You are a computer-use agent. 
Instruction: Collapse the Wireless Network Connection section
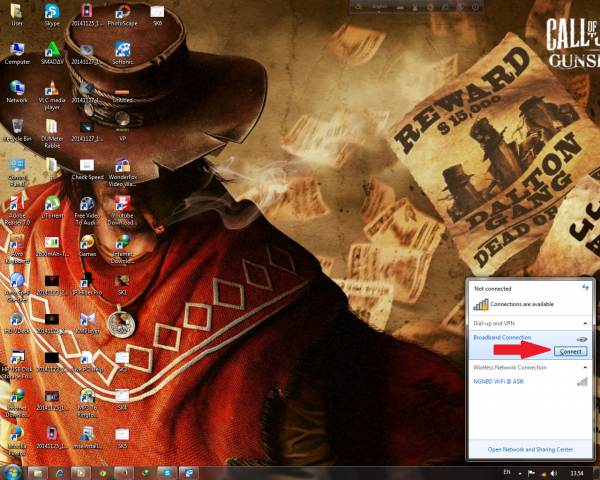click(585, 367)
